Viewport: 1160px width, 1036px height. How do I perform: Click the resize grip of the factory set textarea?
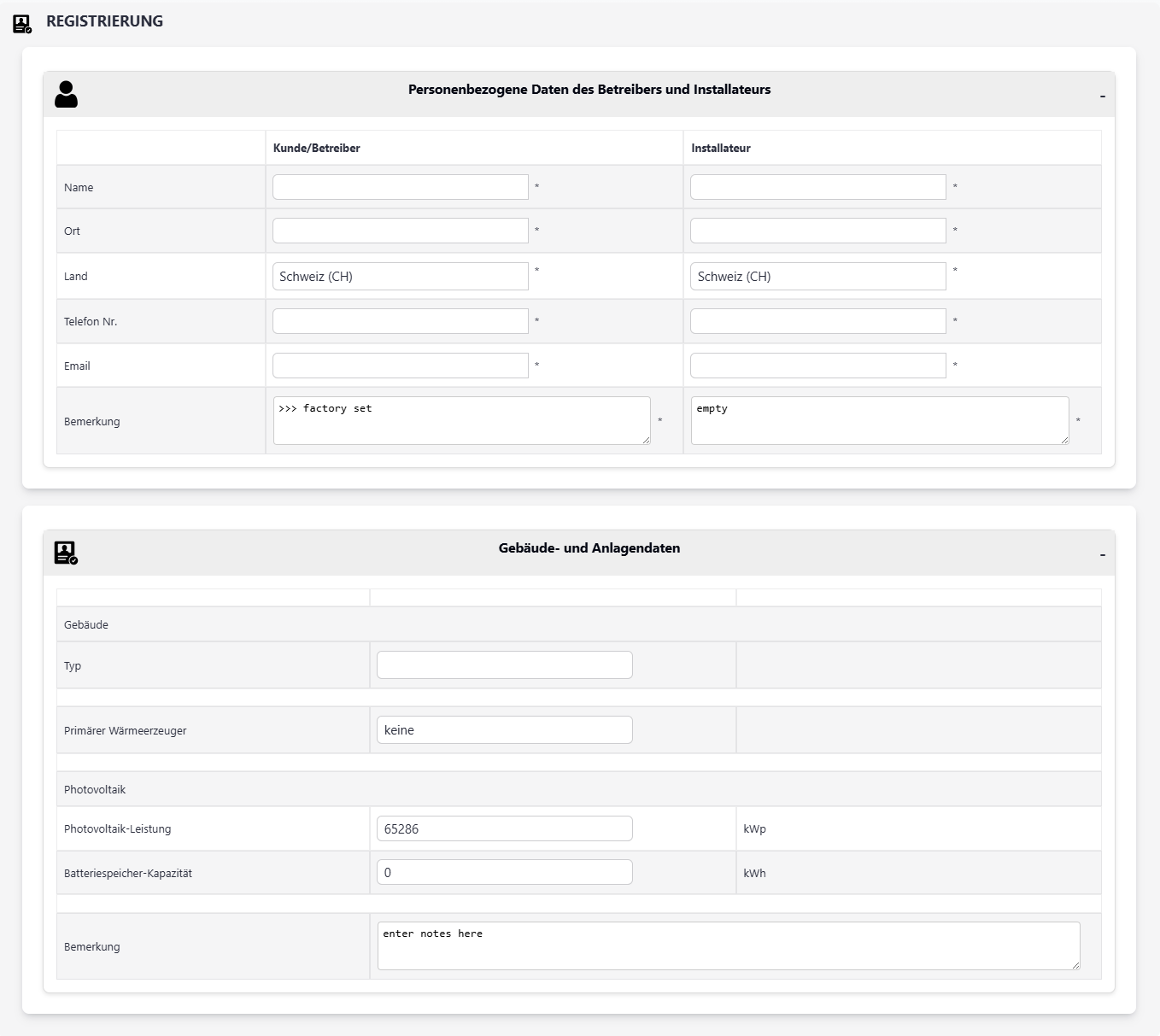[x=647, y=439]
